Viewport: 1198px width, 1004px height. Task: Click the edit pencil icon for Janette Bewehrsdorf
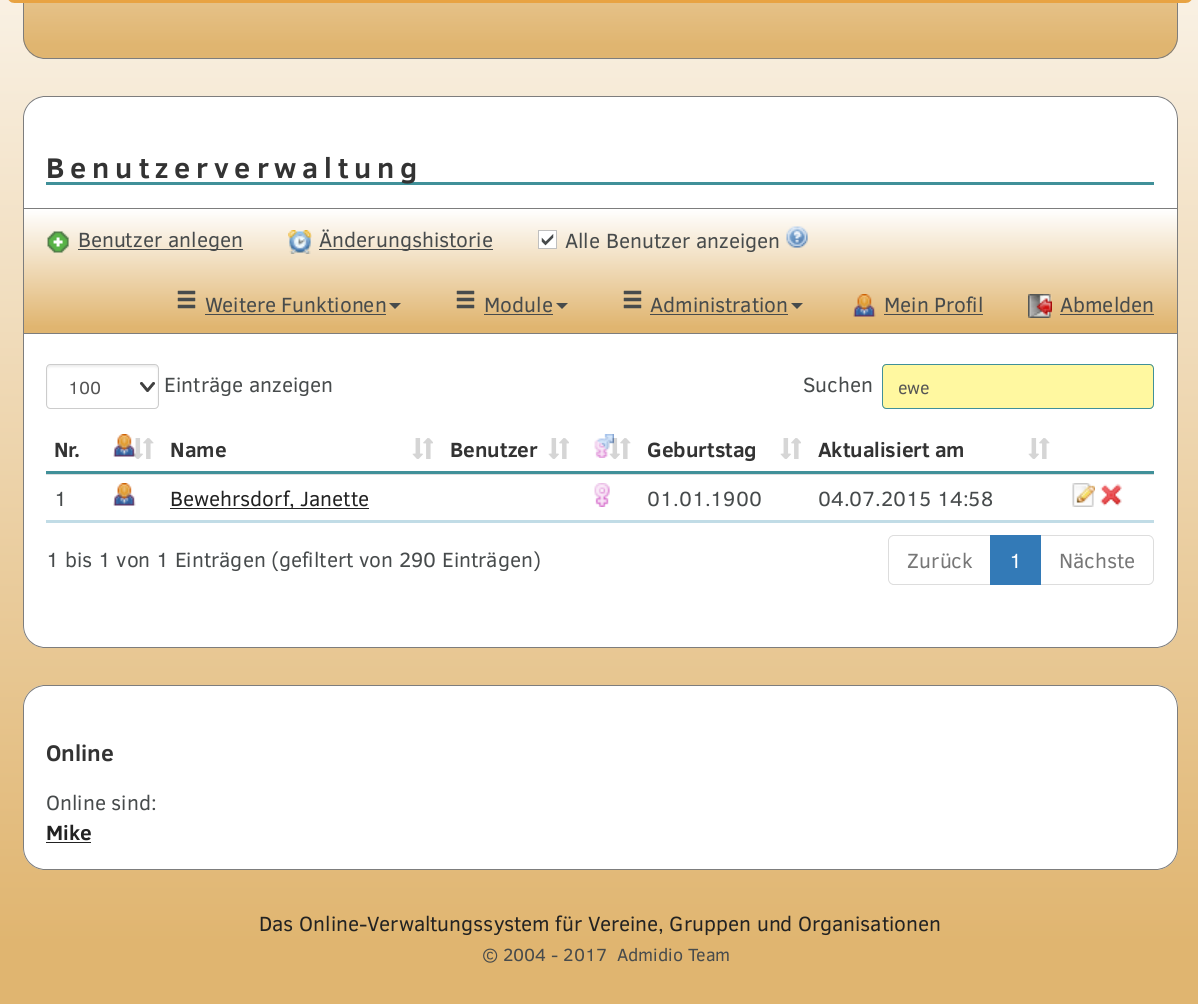1083,495
